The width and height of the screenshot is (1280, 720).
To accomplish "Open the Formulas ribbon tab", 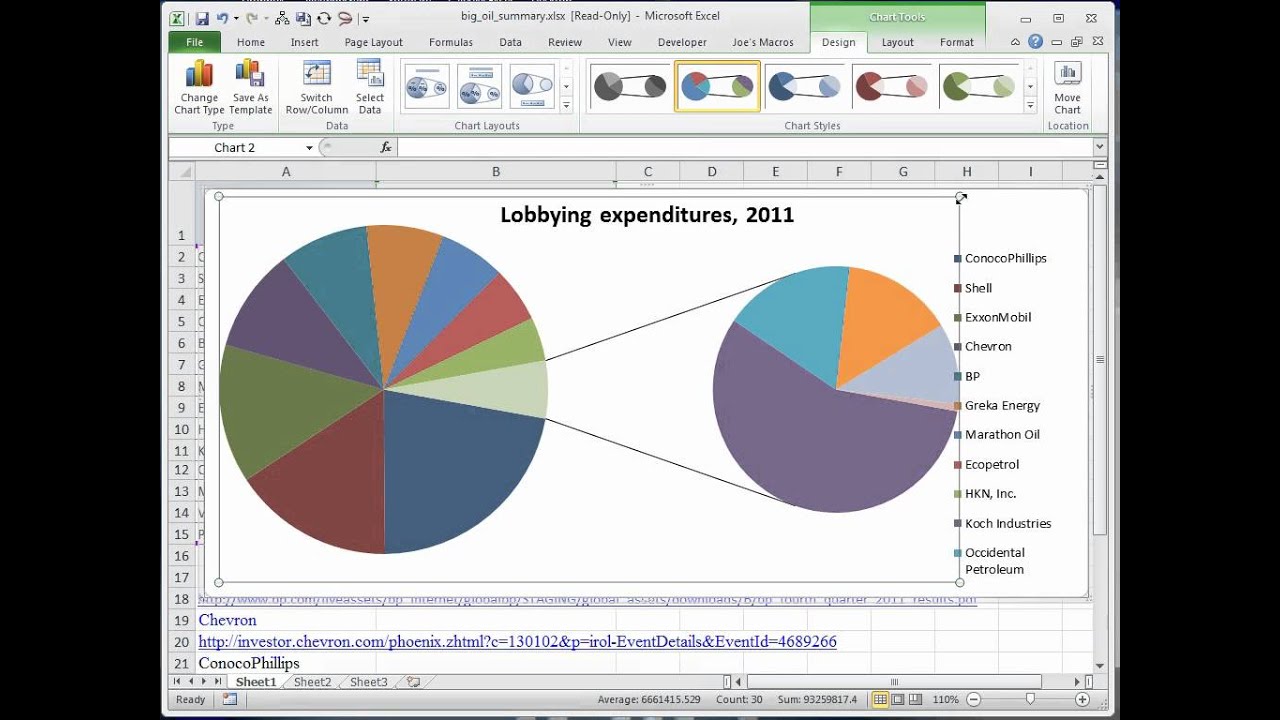I will pyautogui.click(x=451, y=42).
